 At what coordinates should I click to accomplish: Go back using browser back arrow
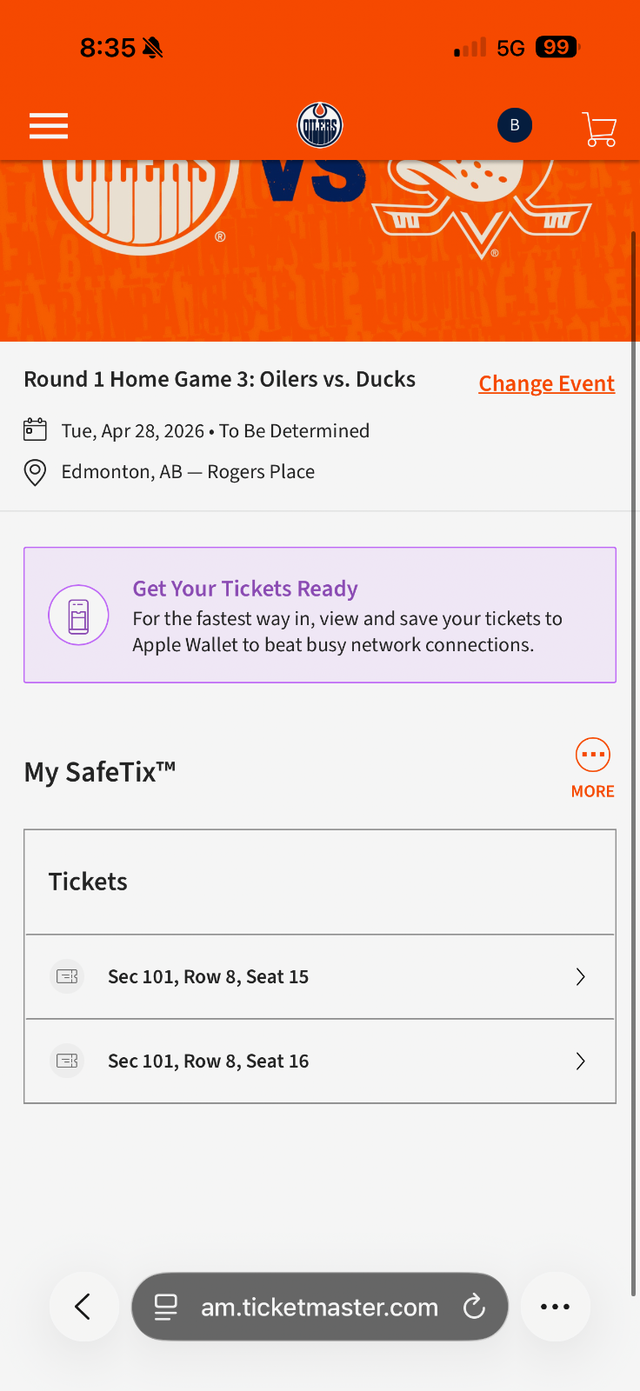click(x=83, y=1306)
